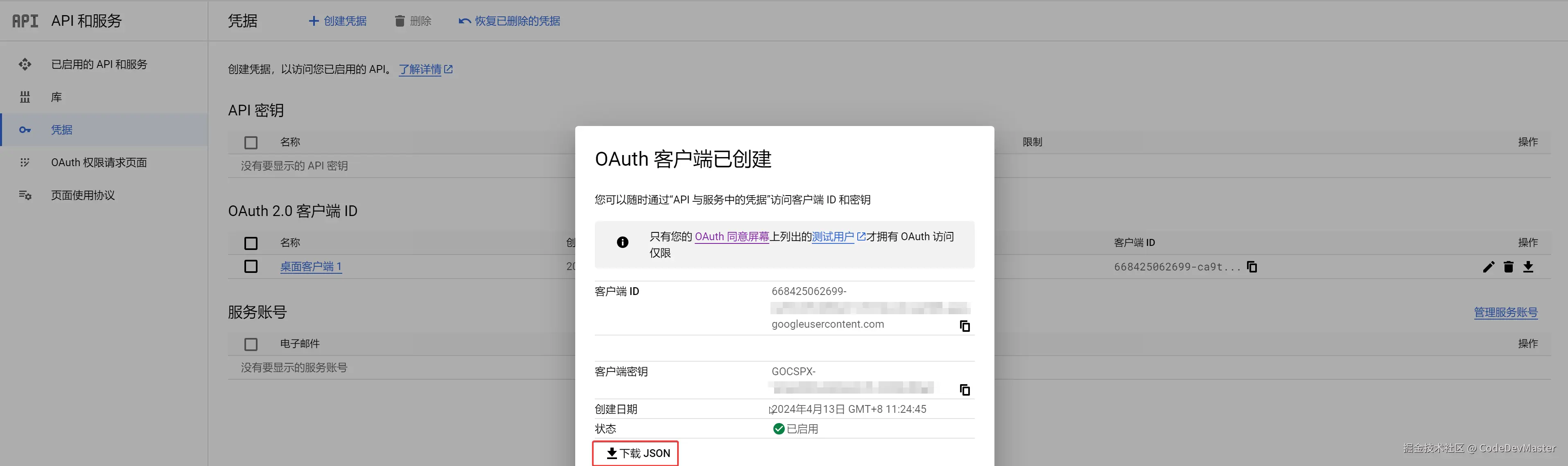Click the 创建凭据 plus button

[337, 21]
